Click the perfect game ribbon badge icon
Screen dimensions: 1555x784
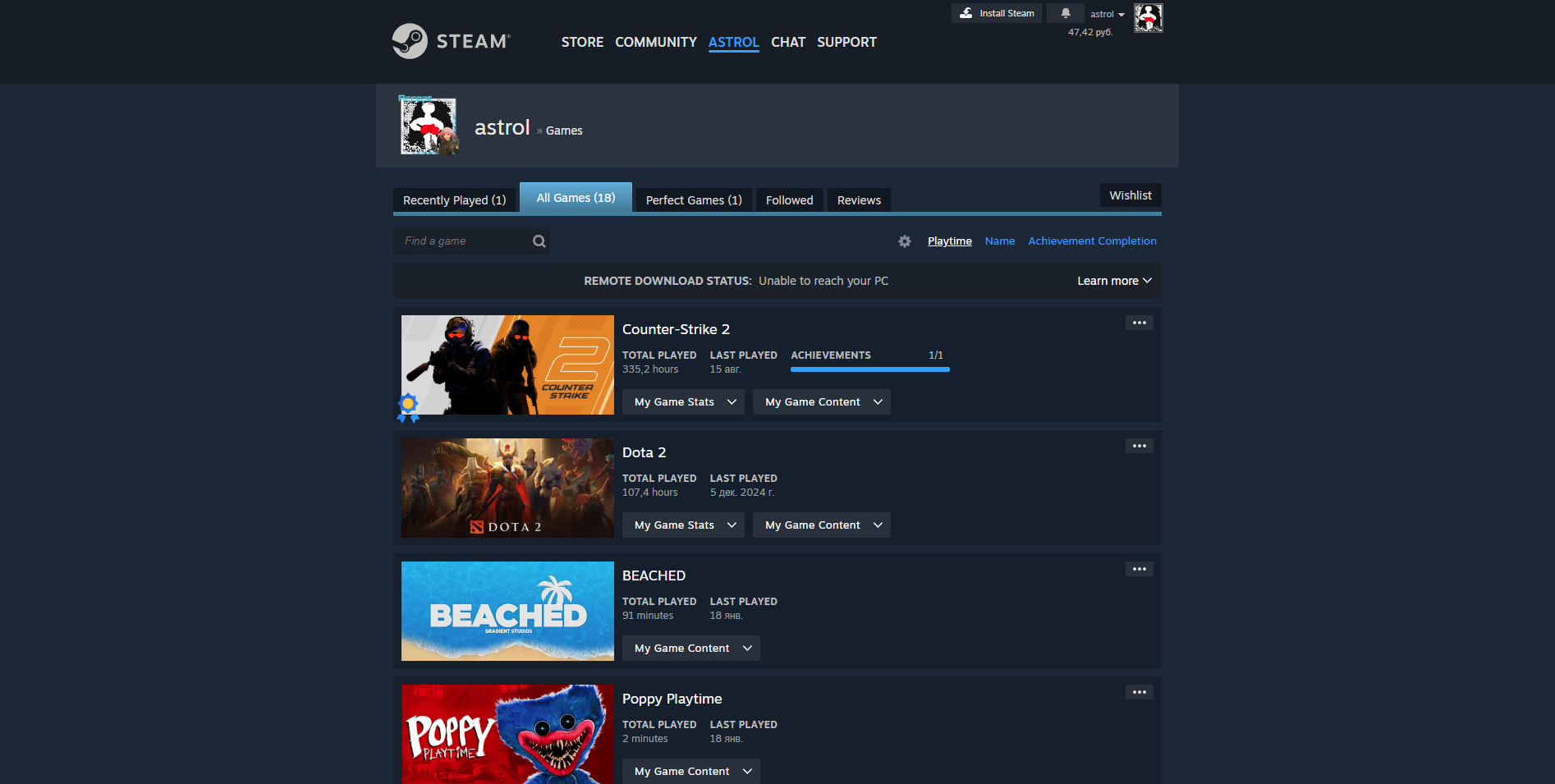(408, 407)
